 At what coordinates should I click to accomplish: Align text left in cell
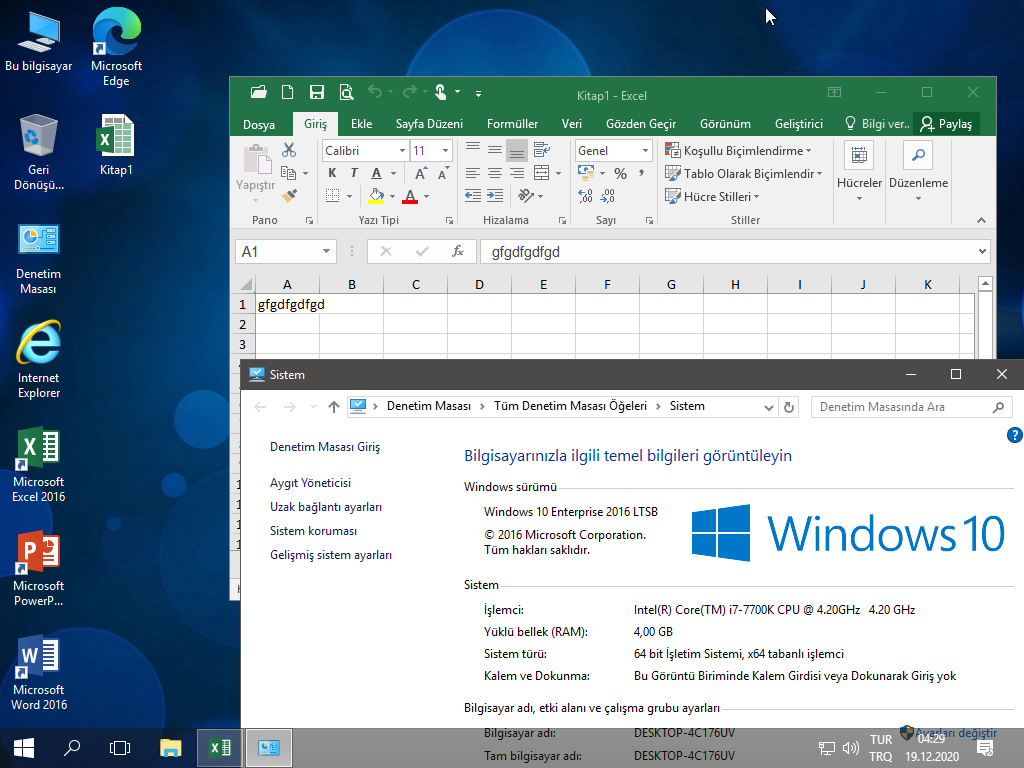(x=473, y=173)
